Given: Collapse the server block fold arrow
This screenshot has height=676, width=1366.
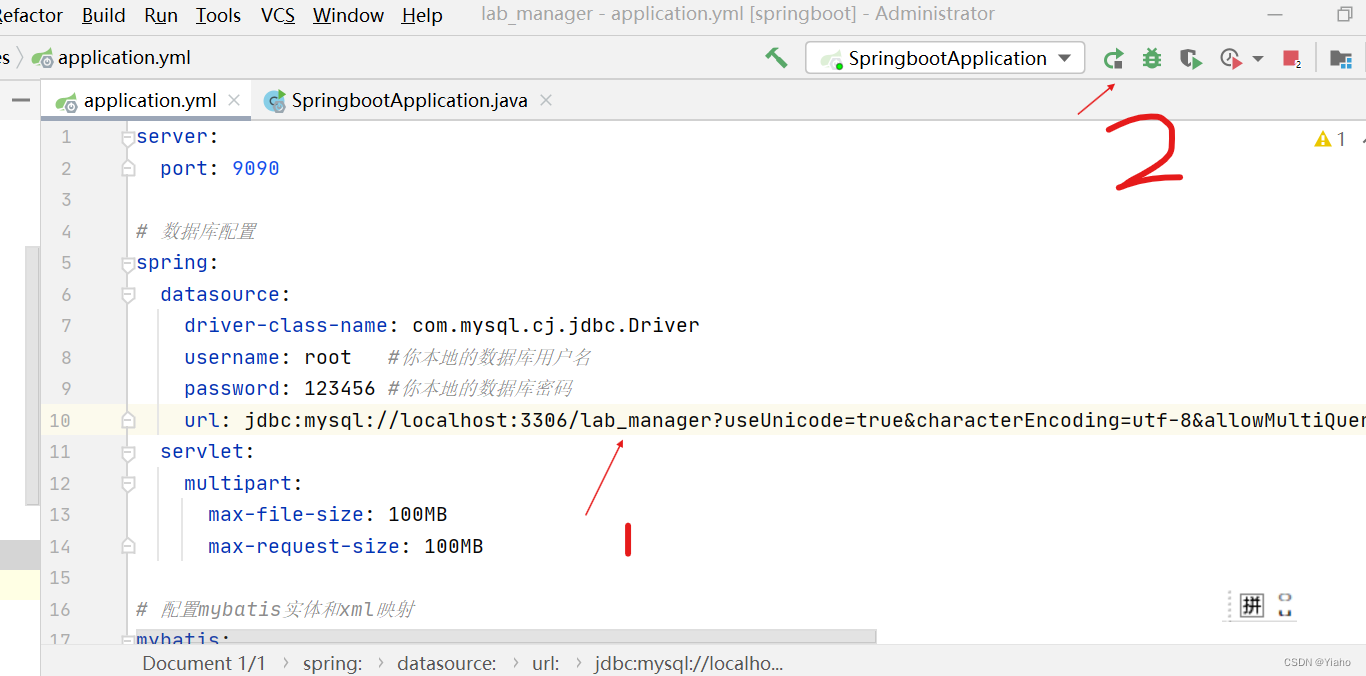Looking at the screenshot, I should 126,136.
